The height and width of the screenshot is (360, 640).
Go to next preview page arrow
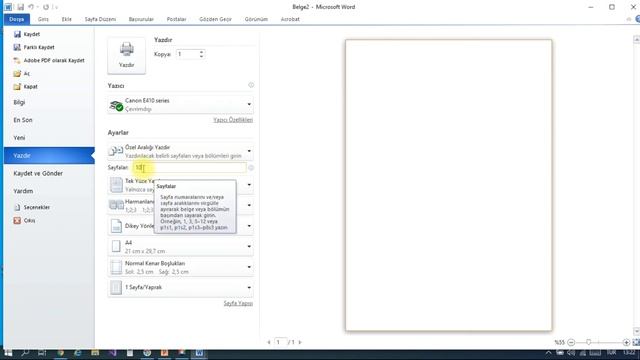coord(300,342)
